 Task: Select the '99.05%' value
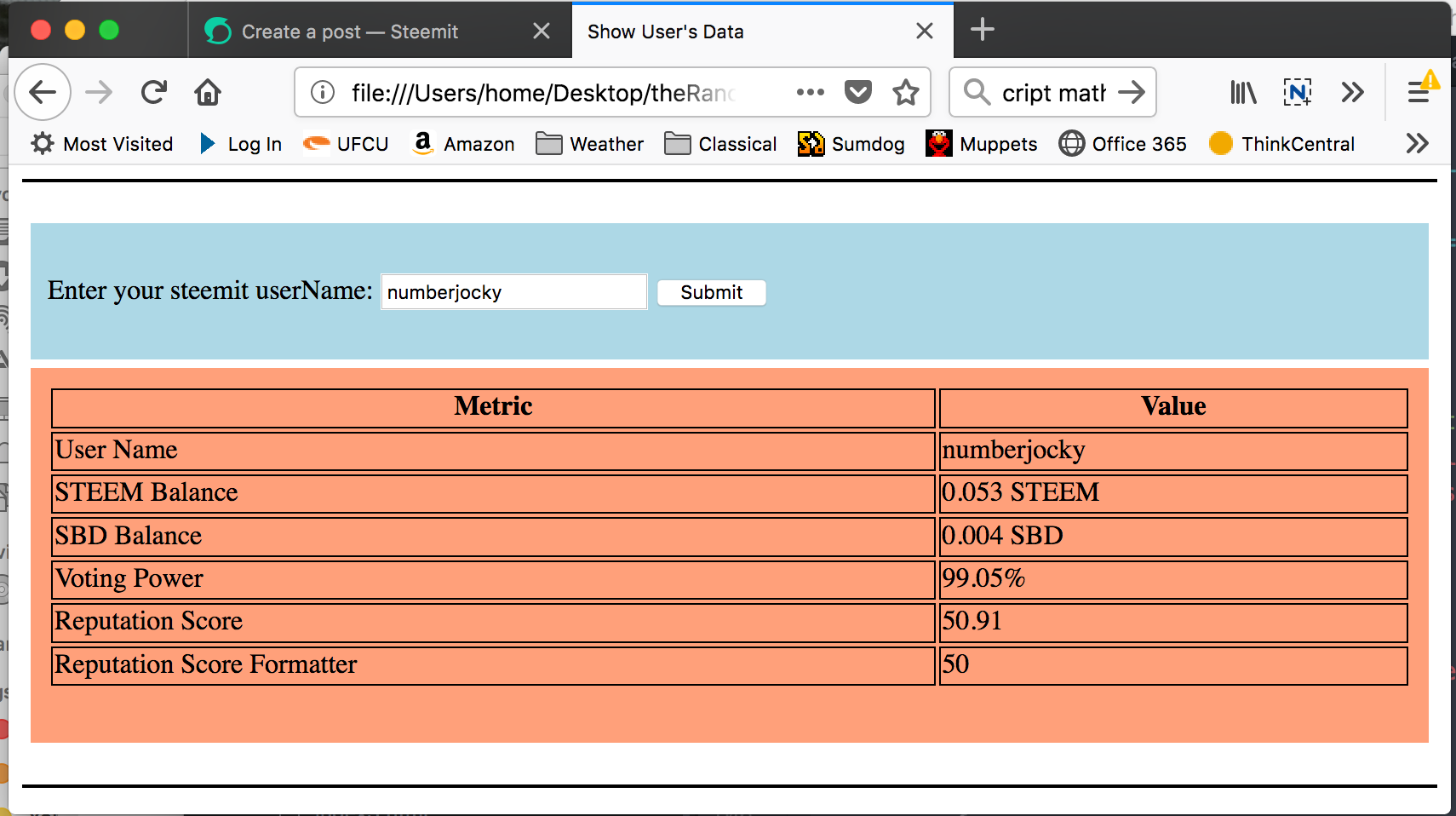pyautogui.click(x=1173, y=579)
